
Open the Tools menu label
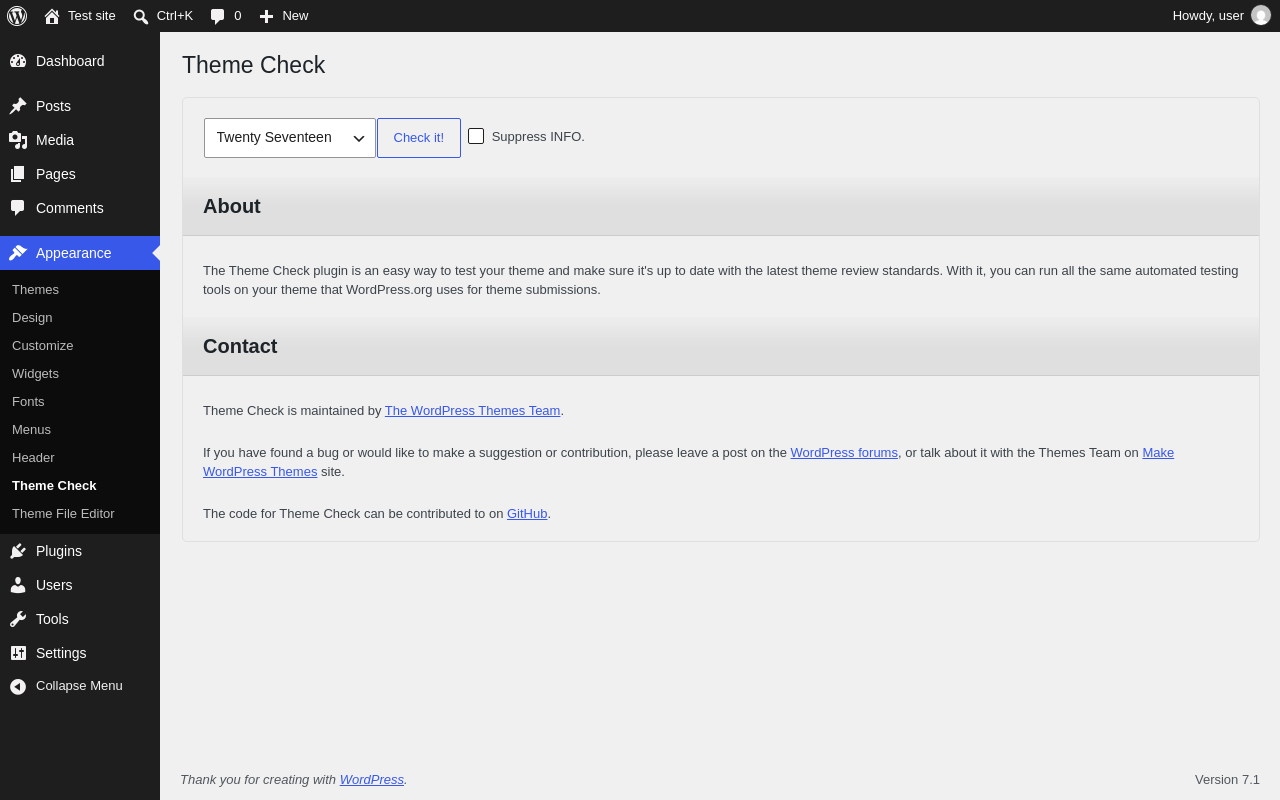coord(52,619)
